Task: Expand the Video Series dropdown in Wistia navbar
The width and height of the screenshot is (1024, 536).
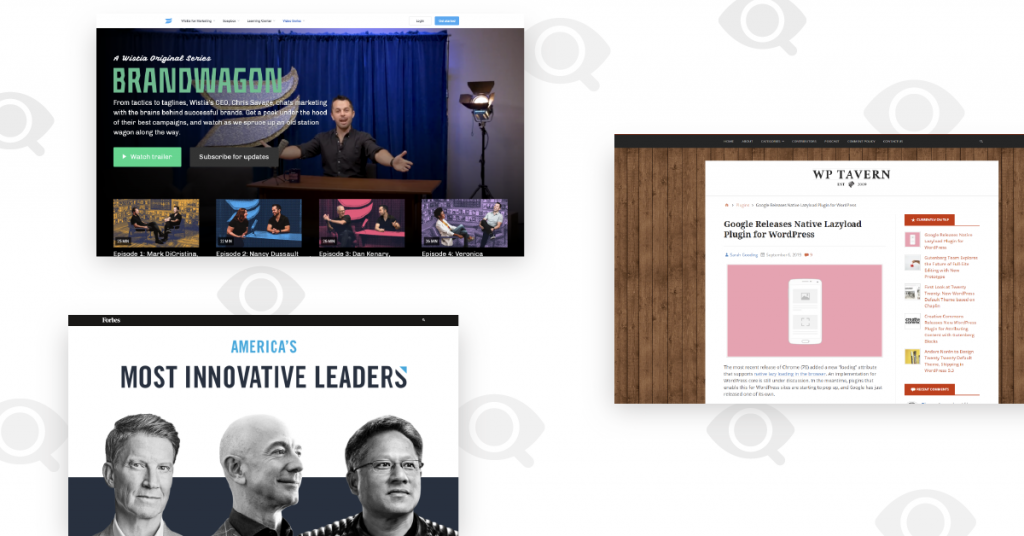Action: (292, 20)
